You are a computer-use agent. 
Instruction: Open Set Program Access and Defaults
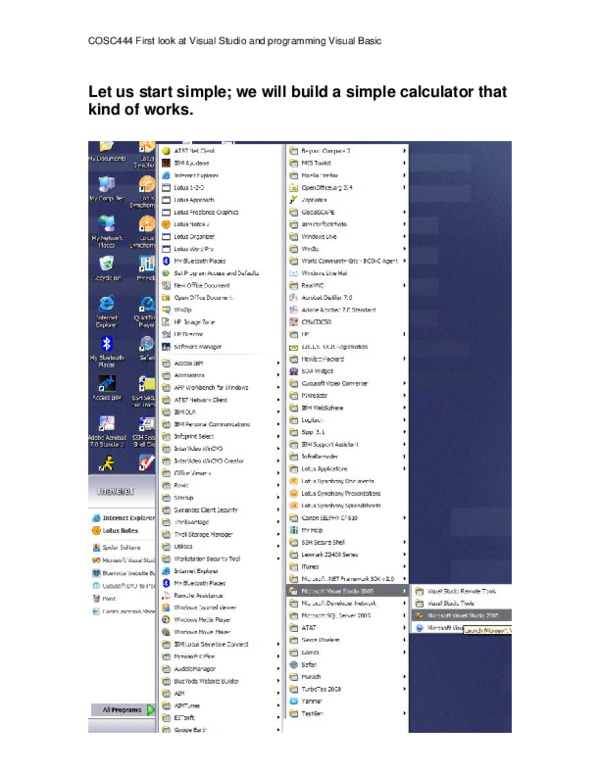coord(210,273)
